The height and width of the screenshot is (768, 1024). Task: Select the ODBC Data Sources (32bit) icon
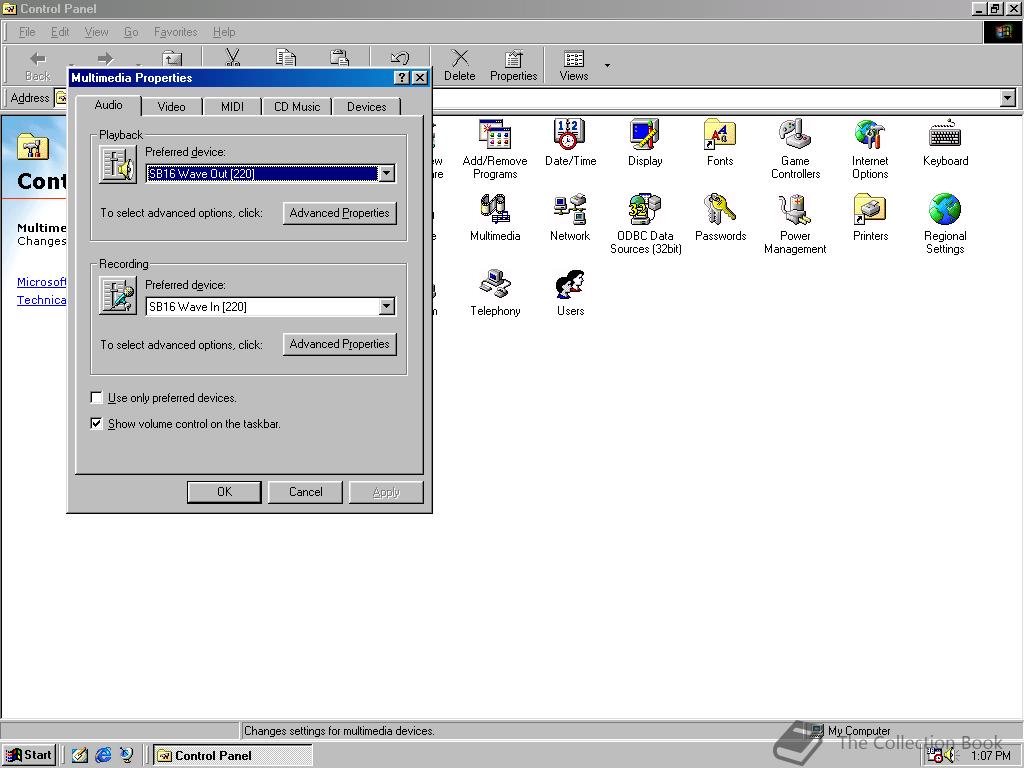[645, 223]
